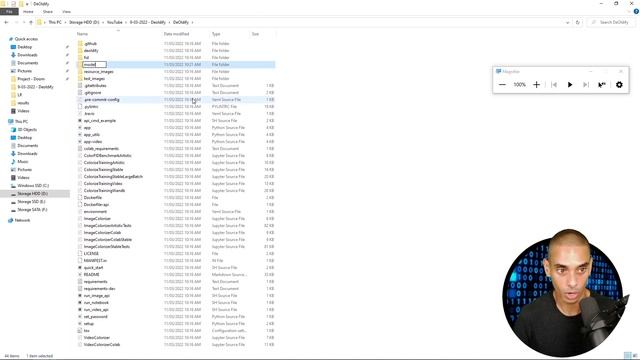Click 9-03-2022 - DeoldiFy breadcrumb
Image resolution: width=640 pixels, height=360 pixels.
point(148,22)
